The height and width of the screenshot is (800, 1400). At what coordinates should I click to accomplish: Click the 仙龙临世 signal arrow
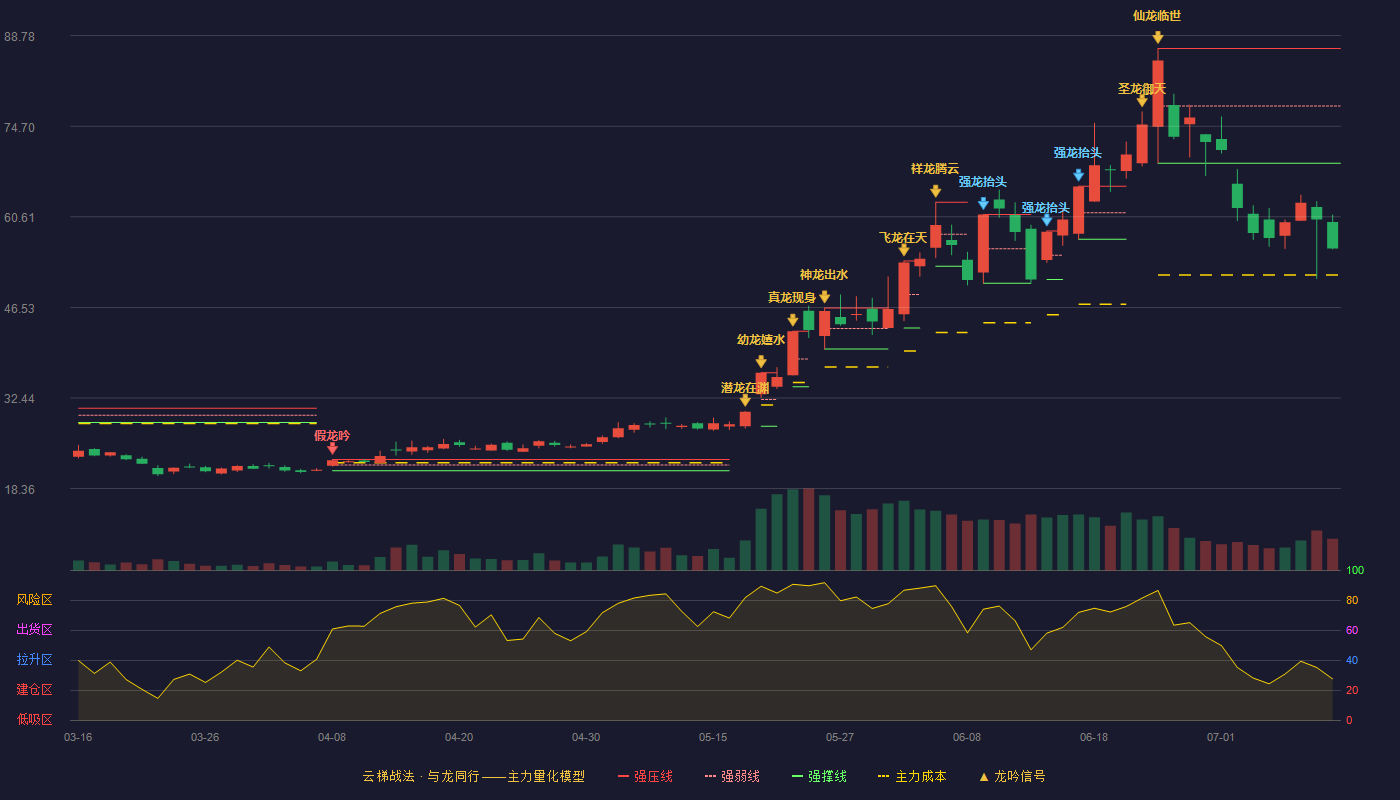(1157, 37)
